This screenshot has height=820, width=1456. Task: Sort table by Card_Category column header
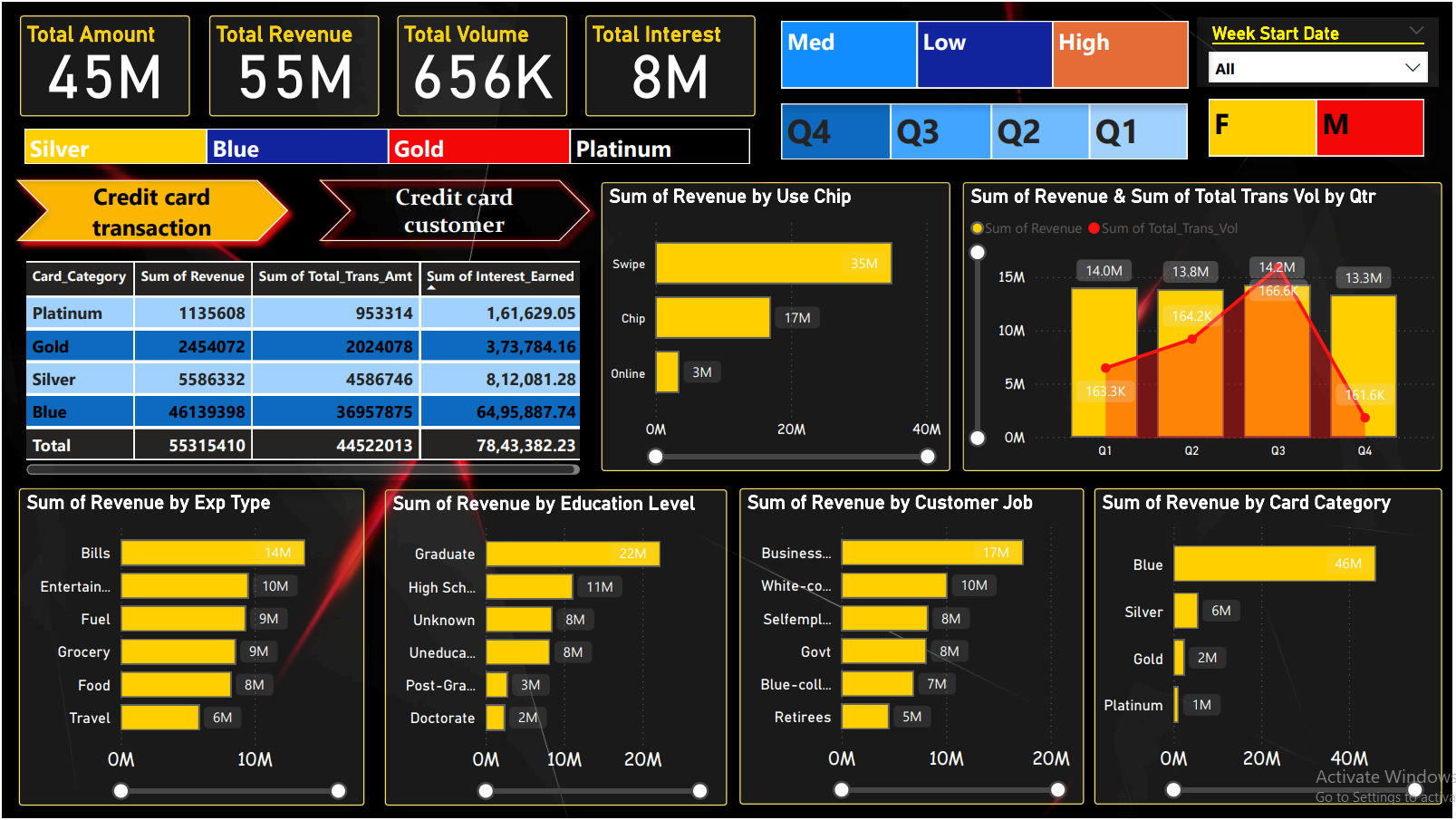click(79, 276)
